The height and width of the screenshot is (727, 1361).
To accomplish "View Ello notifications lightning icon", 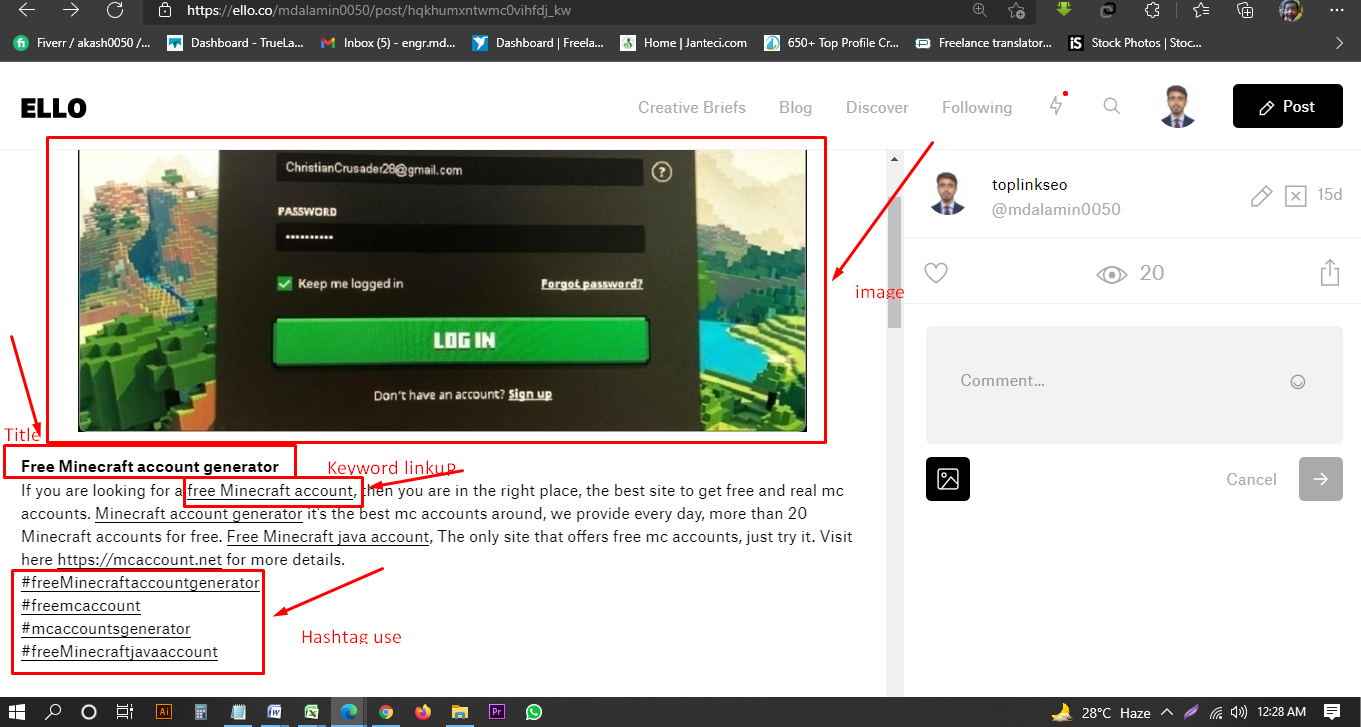I will [x=1056, y=106].
